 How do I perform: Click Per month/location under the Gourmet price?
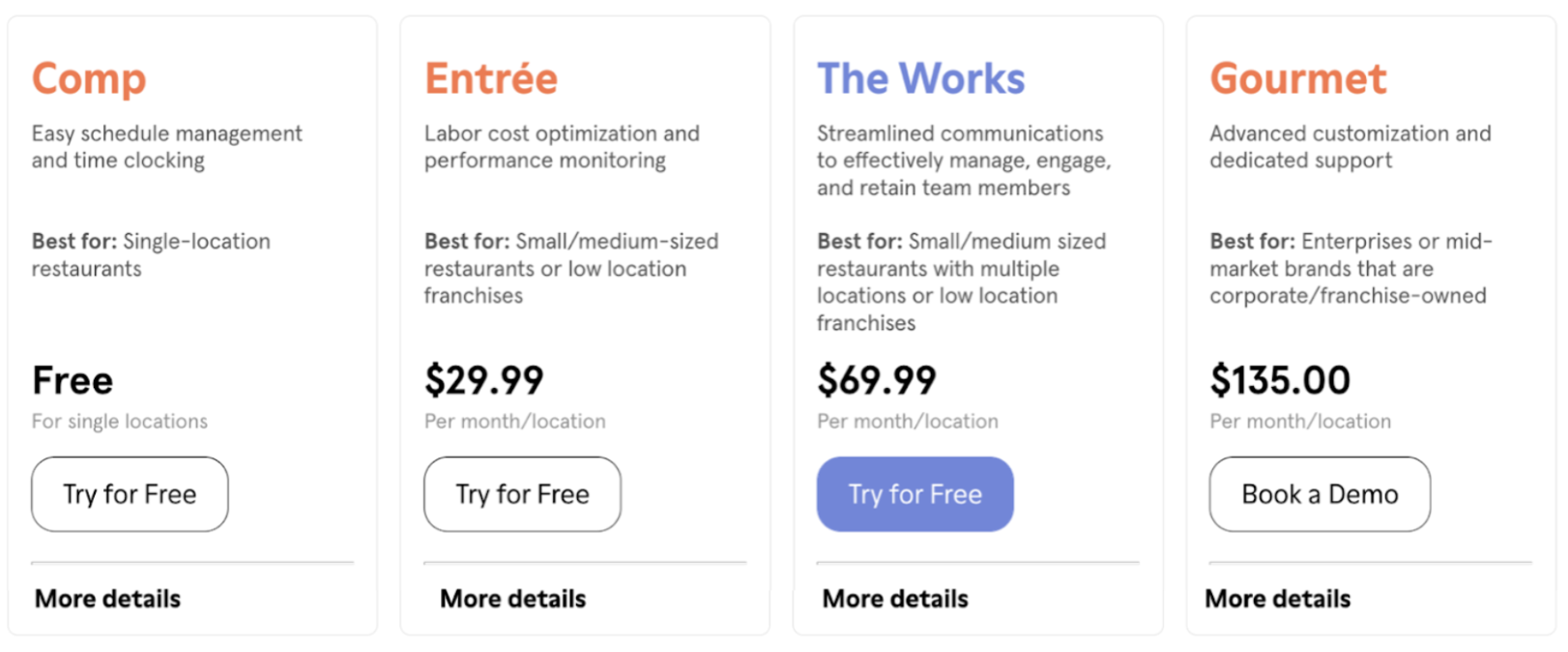click(1298, 421)
